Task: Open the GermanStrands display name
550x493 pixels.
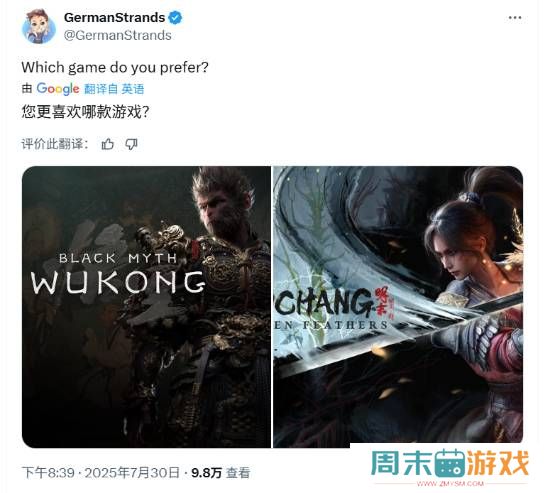Action: [114, 17]
